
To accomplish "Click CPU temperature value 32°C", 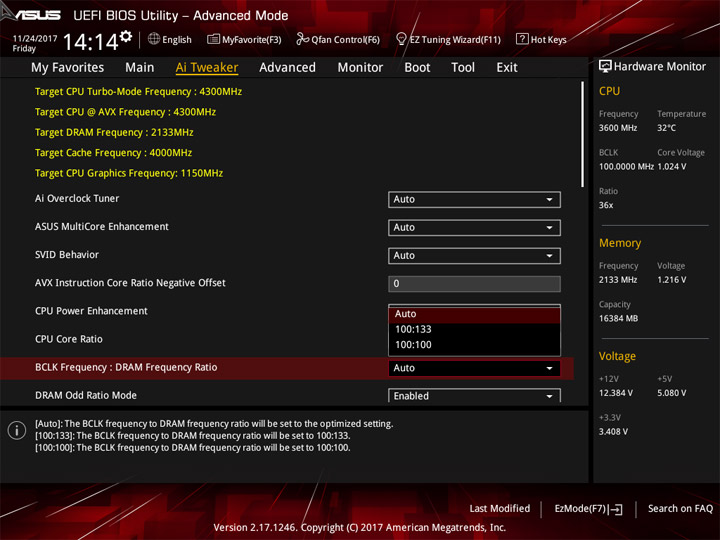I will click(x=666, y=128).
